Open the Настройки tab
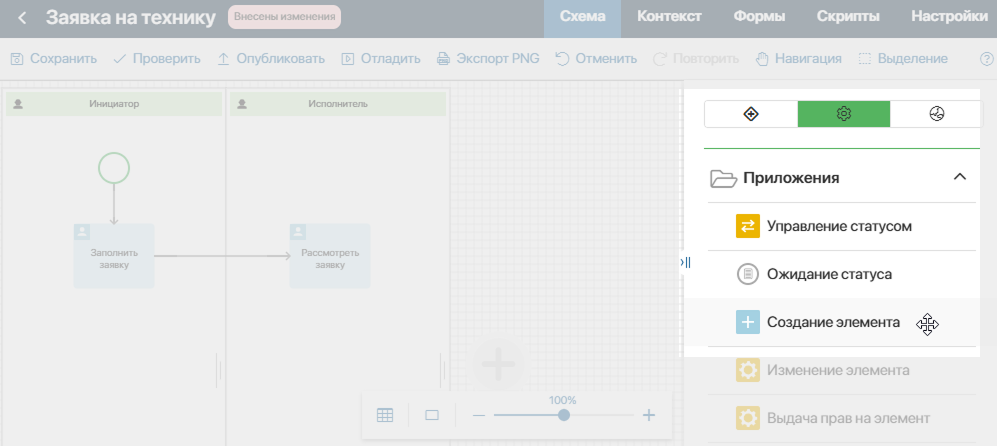The width and height of the screenshot is (997, 446). (x=949, y=17)
